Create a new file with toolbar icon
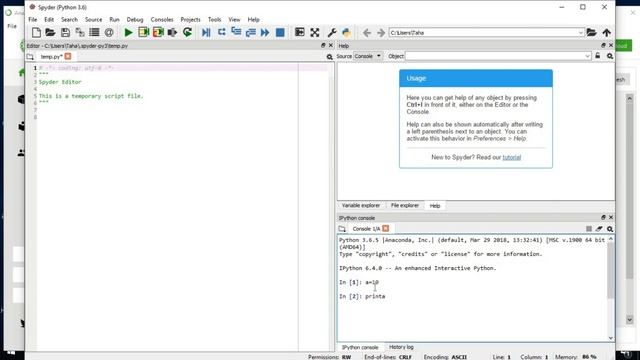Image resolution: width=640 pixels, height=360 pixels. (36, 32)
